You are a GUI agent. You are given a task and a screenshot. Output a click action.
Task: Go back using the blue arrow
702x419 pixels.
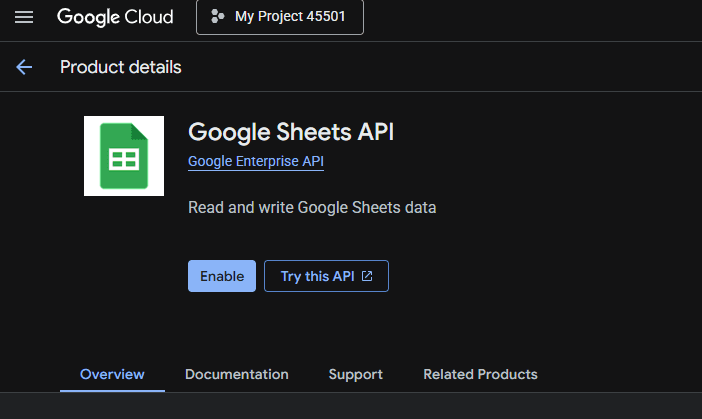[24, 67]
